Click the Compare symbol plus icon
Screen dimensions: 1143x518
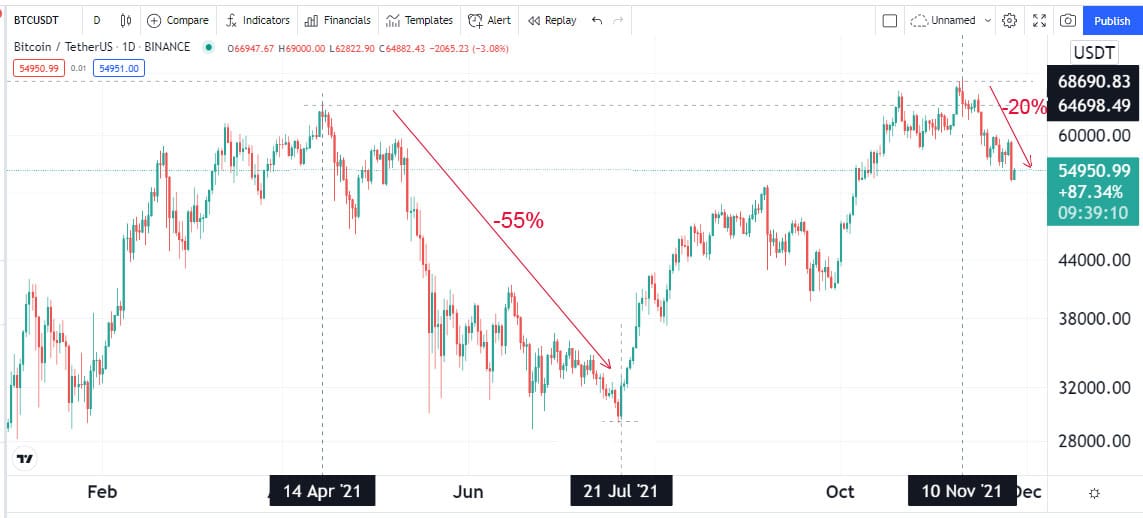(154, 20)
